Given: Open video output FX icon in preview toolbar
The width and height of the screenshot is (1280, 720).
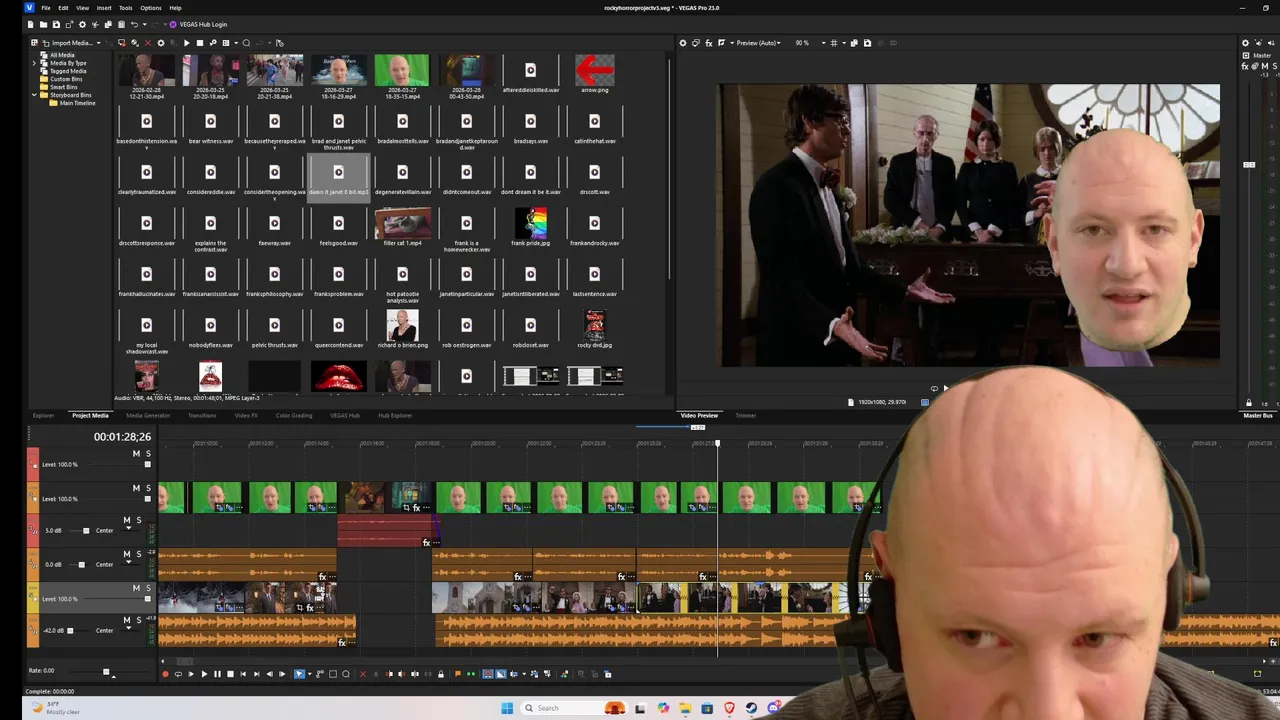Looking at the screenshot, I should 709,43.
